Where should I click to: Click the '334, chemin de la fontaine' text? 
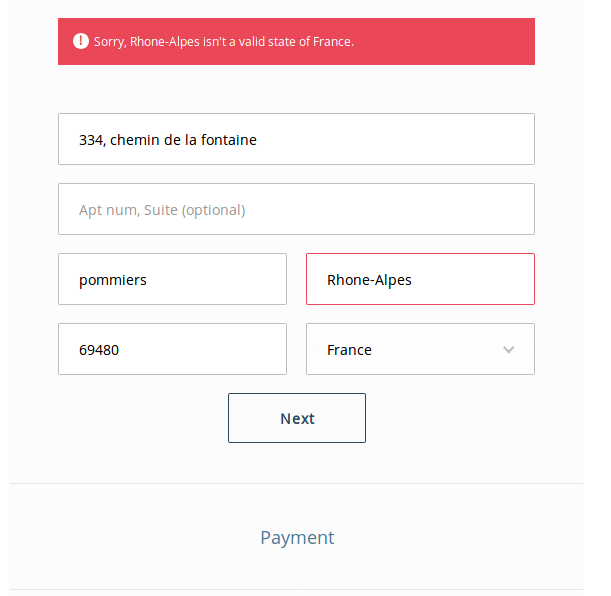click(168, 140)
